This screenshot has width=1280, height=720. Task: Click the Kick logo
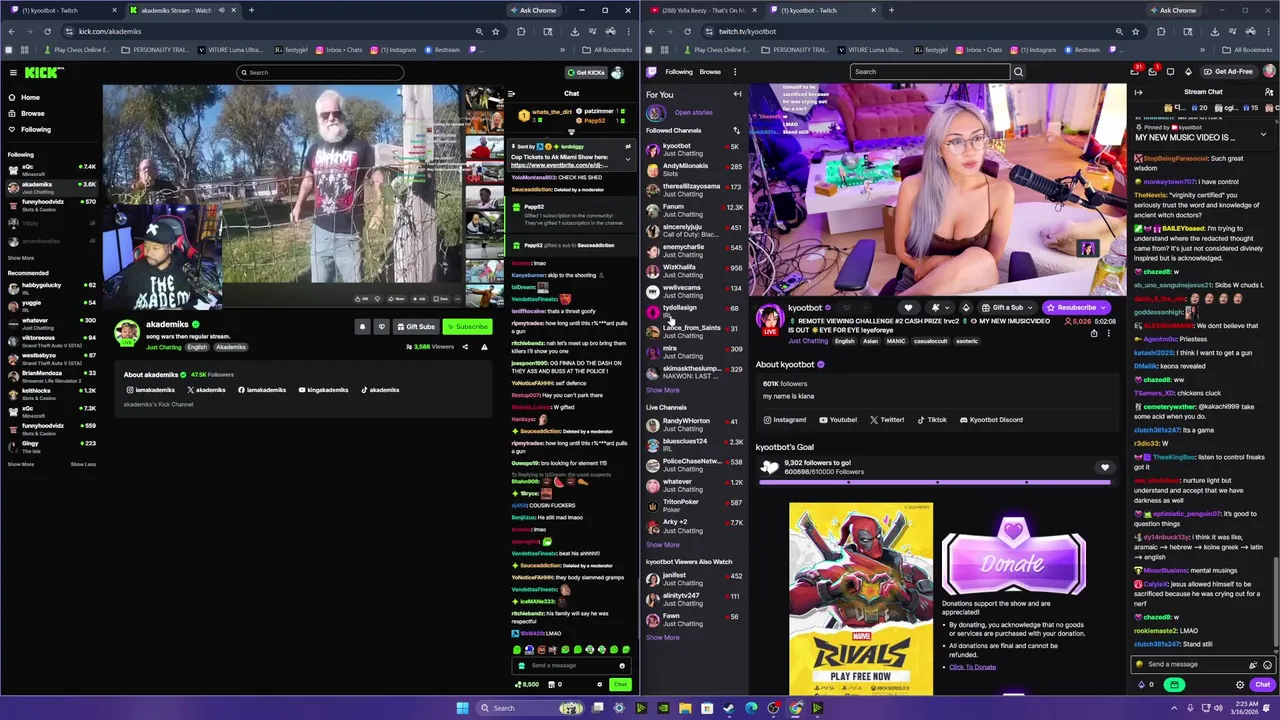click(44, 72)
